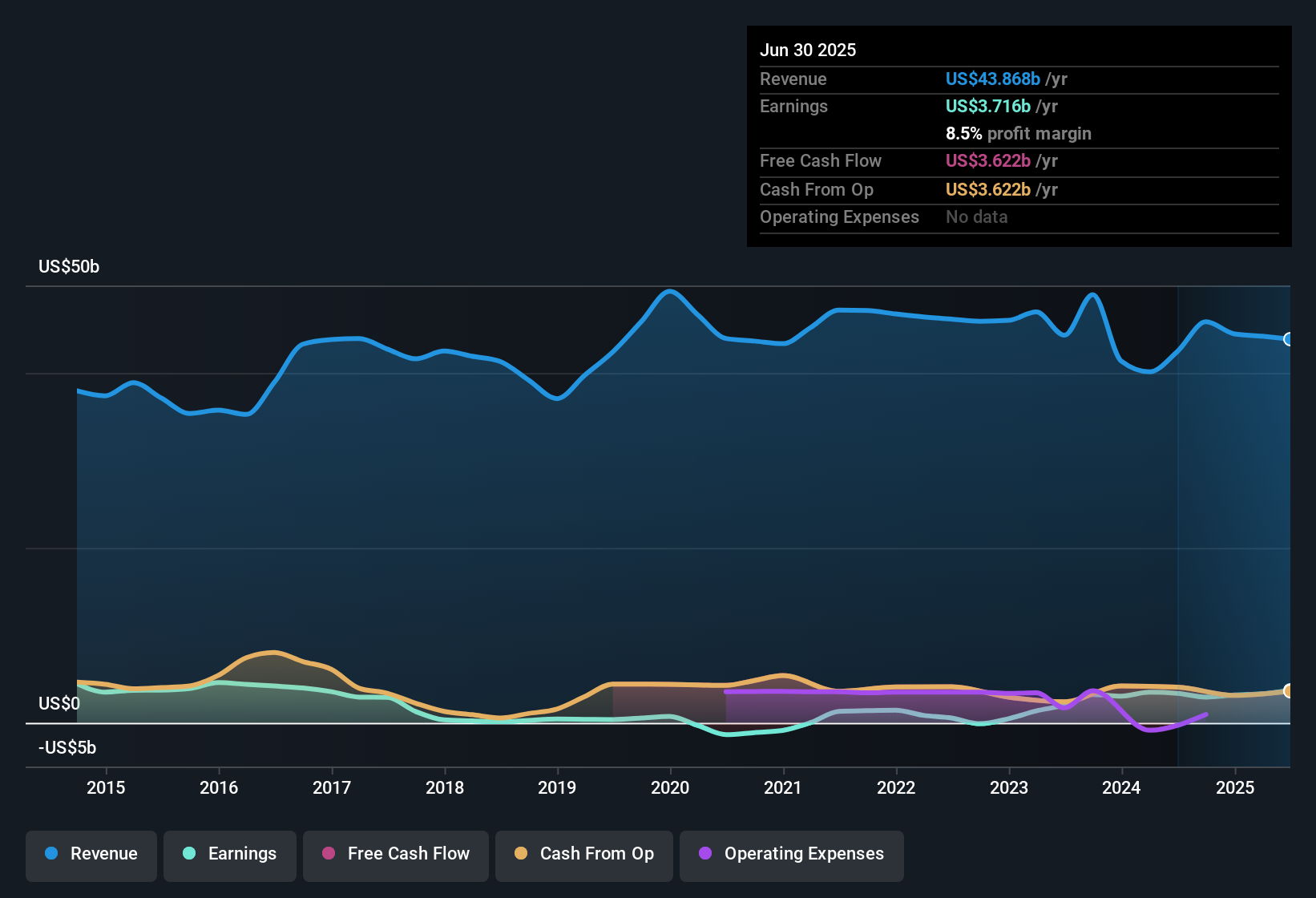The width and height of the screenshot is (1316, 898).
Task: Select the blue Revenue dot icon in legend
Action: point(50,854)
